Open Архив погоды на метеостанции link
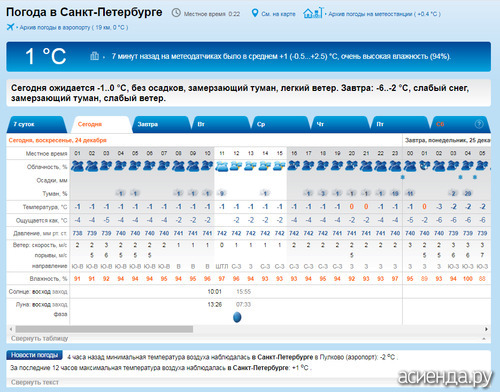500x392 pixels. click(384, 14)
